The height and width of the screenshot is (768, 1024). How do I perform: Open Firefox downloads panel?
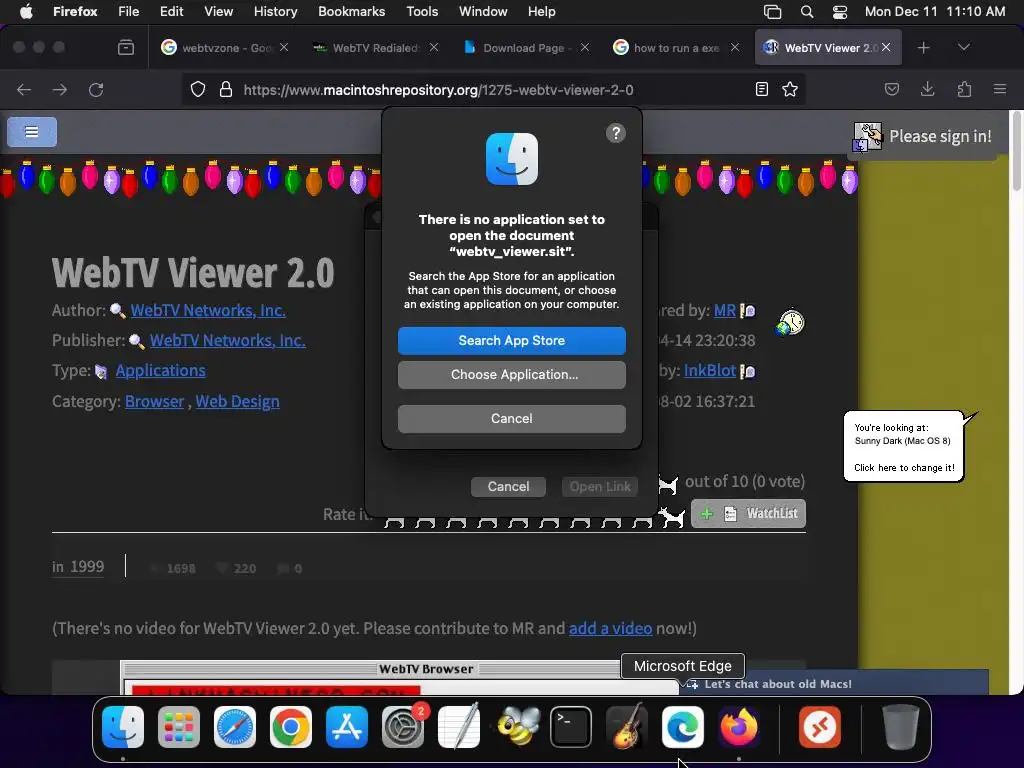point(927,89)
